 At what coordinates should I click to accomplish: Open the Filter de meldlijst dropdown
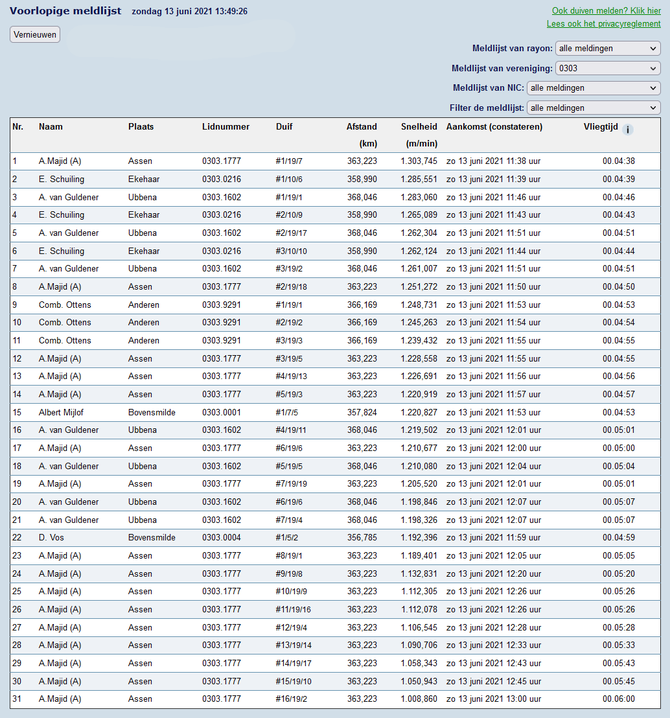click(x=594, y=108)
